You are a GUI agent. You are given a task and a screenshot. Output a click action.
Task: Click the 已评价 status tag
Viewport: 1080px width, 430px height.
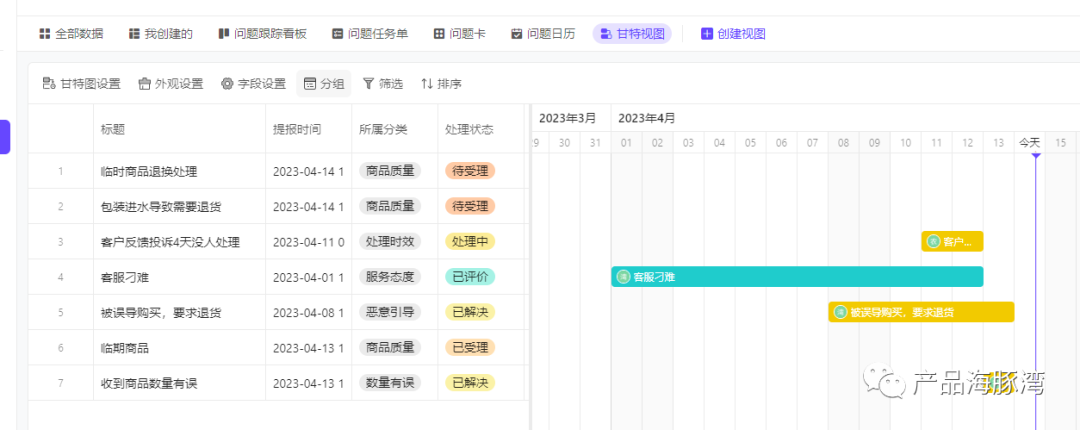point(470,277)
